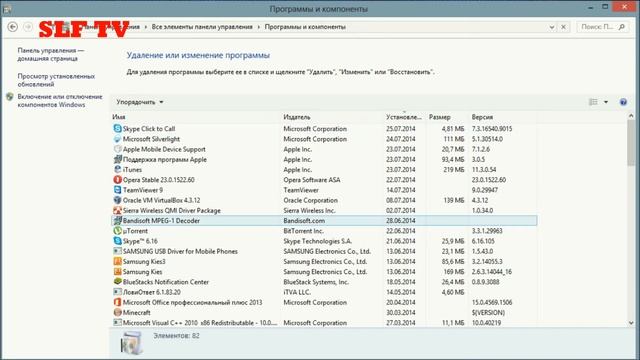
Task: Click the Visual C++ 2010 Redistributable icon
Action: (x=118, y=322)
